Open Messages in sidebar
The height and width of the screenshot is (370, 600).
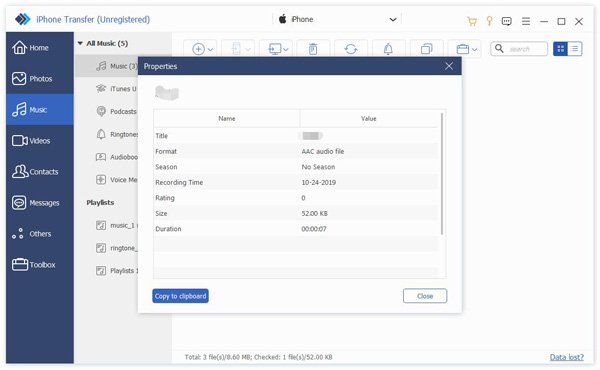pyautogui.click(x=39, y=203)
